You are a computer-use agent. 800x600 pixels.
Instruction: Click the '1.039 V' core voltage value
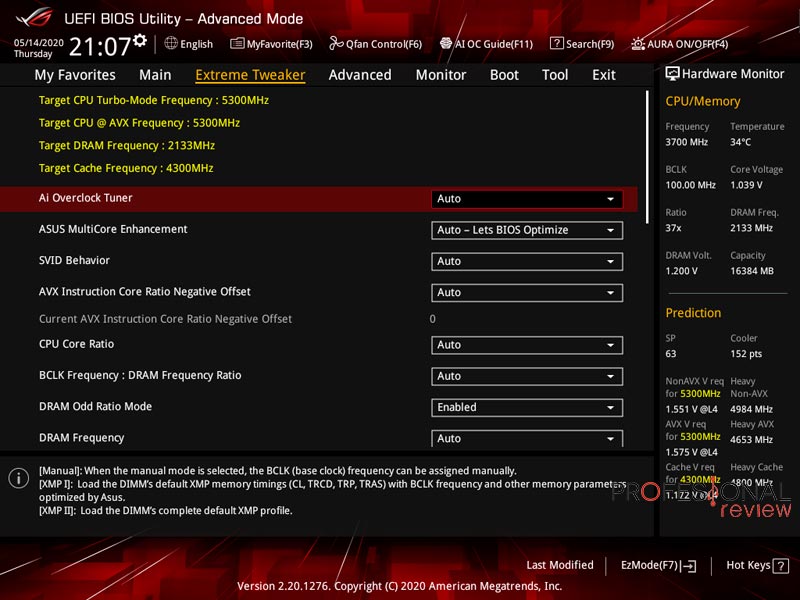pyautogui.click(x=746, y=185)
